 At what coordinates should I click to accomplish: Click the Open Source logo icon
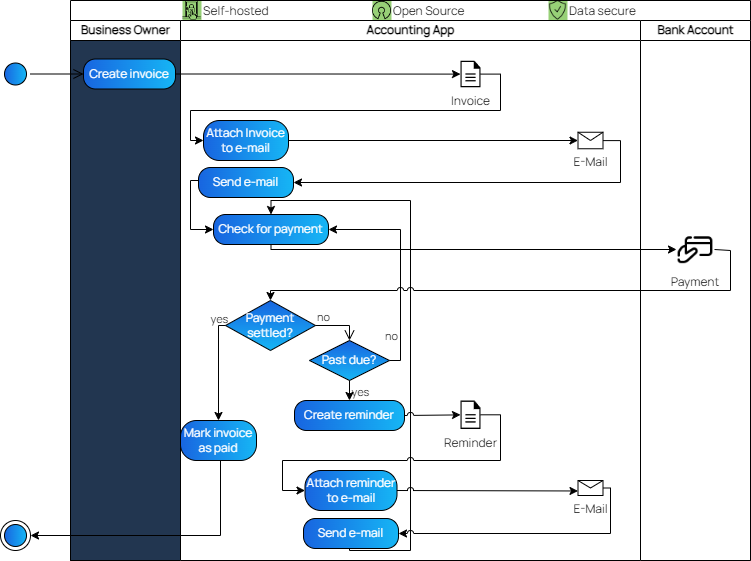point(381,10)
